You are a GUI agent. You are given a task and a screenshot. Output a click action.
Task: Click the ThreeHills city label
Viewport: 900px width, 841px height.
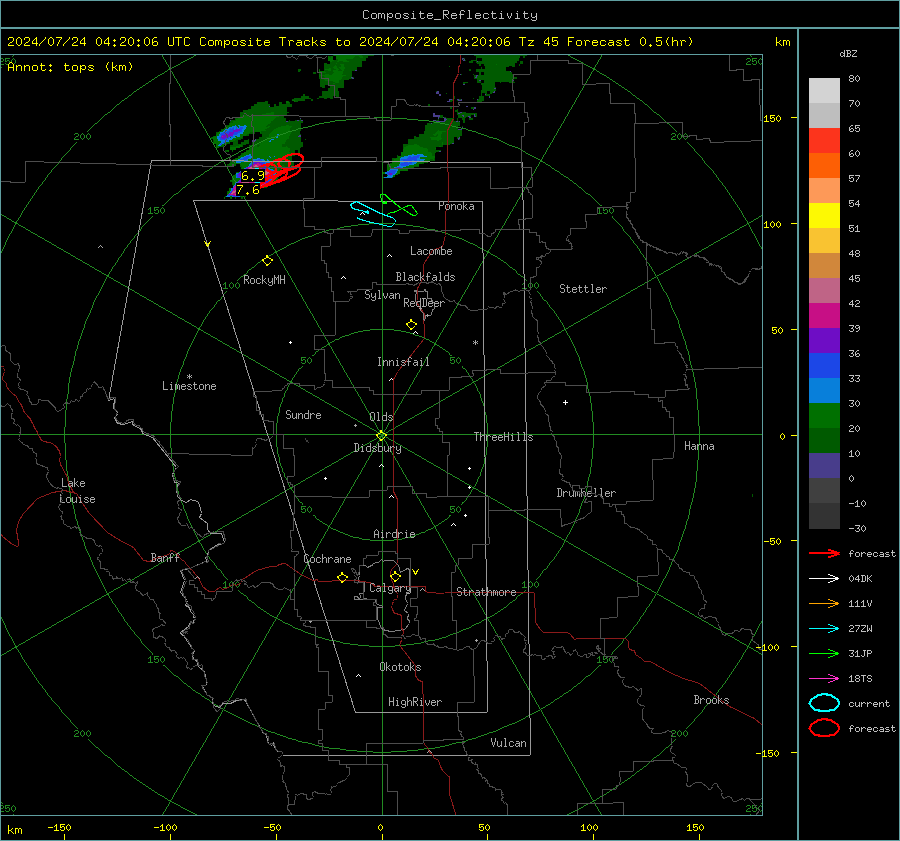tap(503, 437)
